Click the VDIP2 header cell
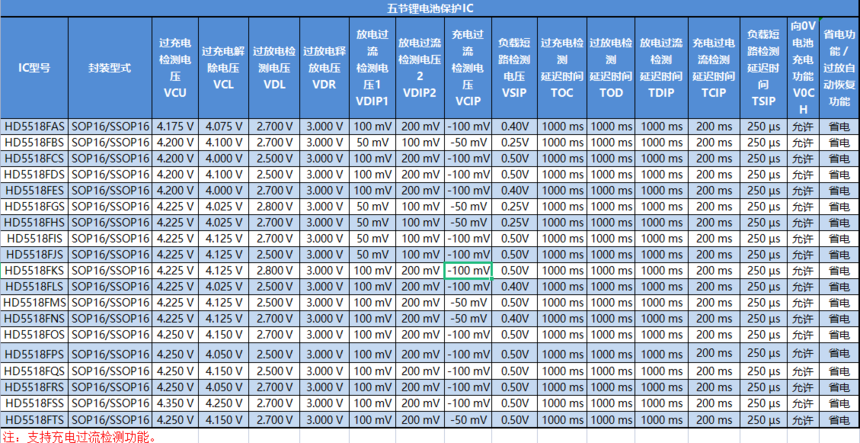 point(420,68)
